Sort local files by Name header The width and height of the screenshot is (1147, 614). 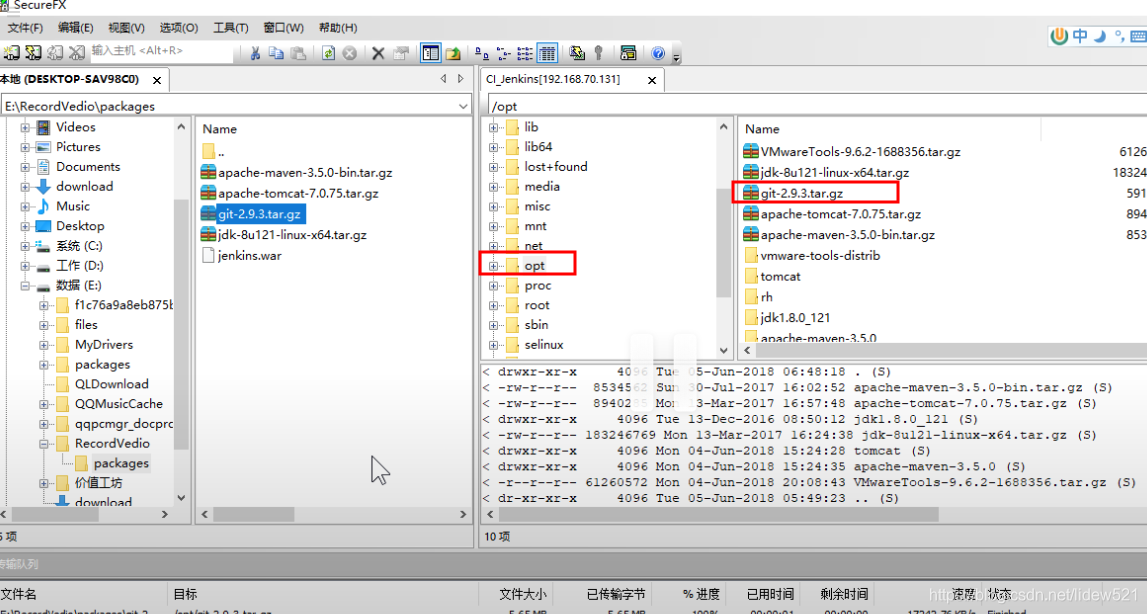219,129
